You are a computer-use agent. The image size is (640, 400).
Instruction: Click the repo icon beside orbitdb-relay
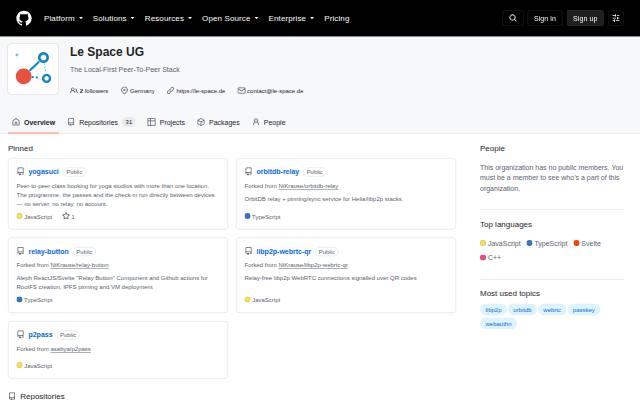click(248, 171)
